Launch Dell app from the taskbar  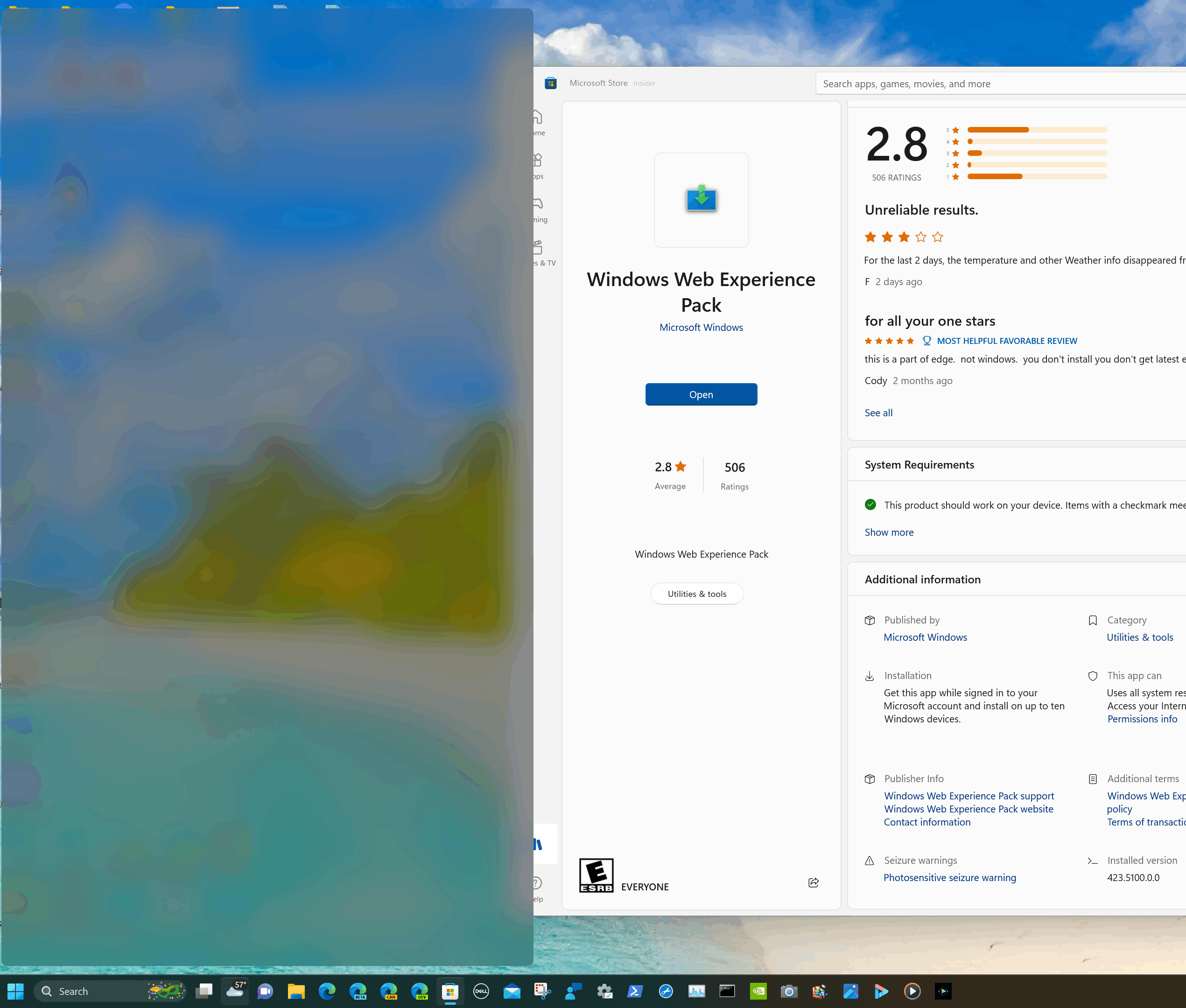pyautogui.click(x=481, y=991)
